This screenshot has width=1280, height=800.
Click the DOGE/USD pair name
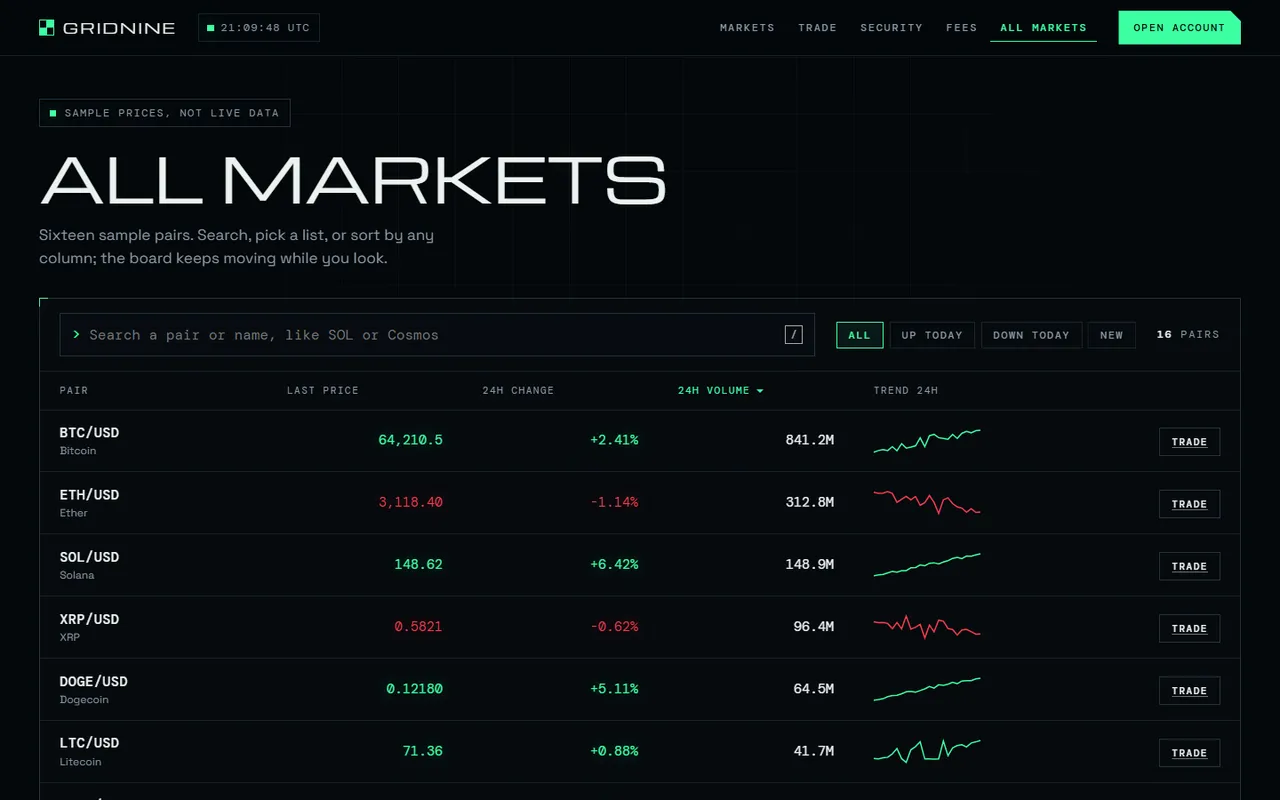click(x=94, y=681)
